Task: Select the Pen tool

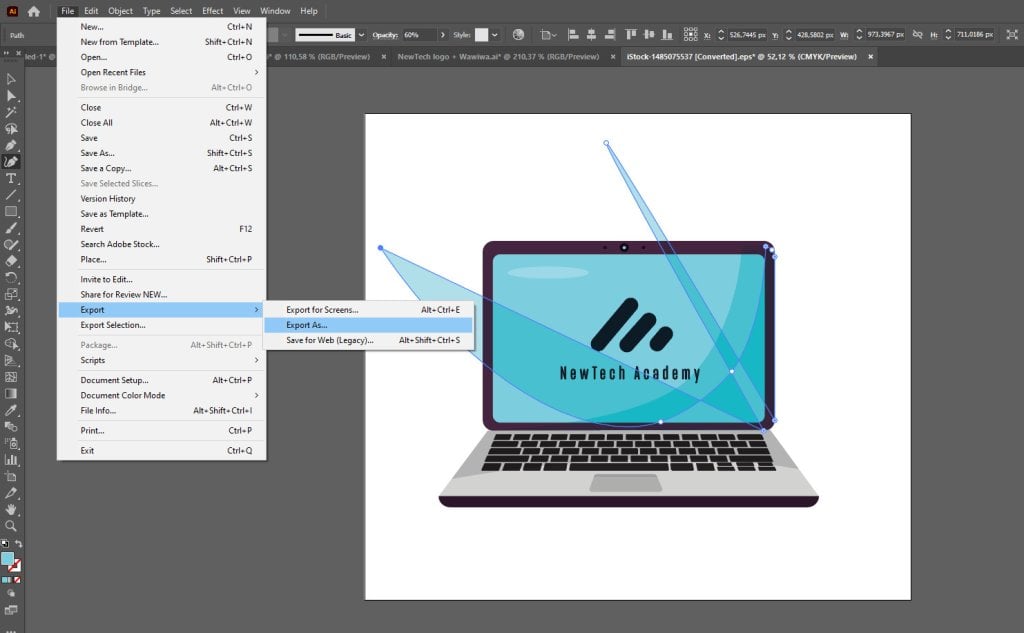Action: (11, 145)
